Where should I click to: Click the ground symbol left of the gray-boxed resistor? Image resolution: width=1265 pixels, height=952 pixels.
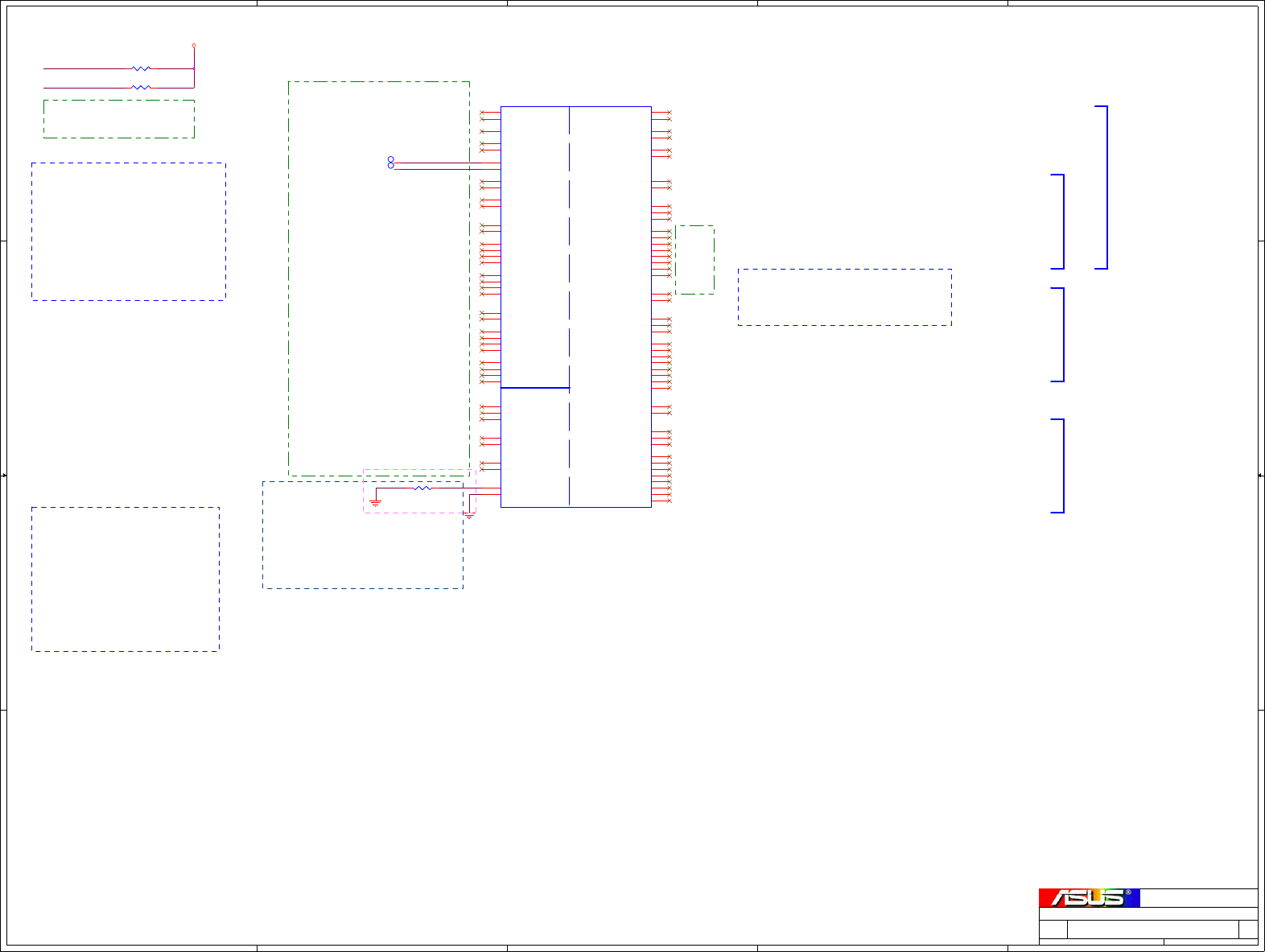375,503
